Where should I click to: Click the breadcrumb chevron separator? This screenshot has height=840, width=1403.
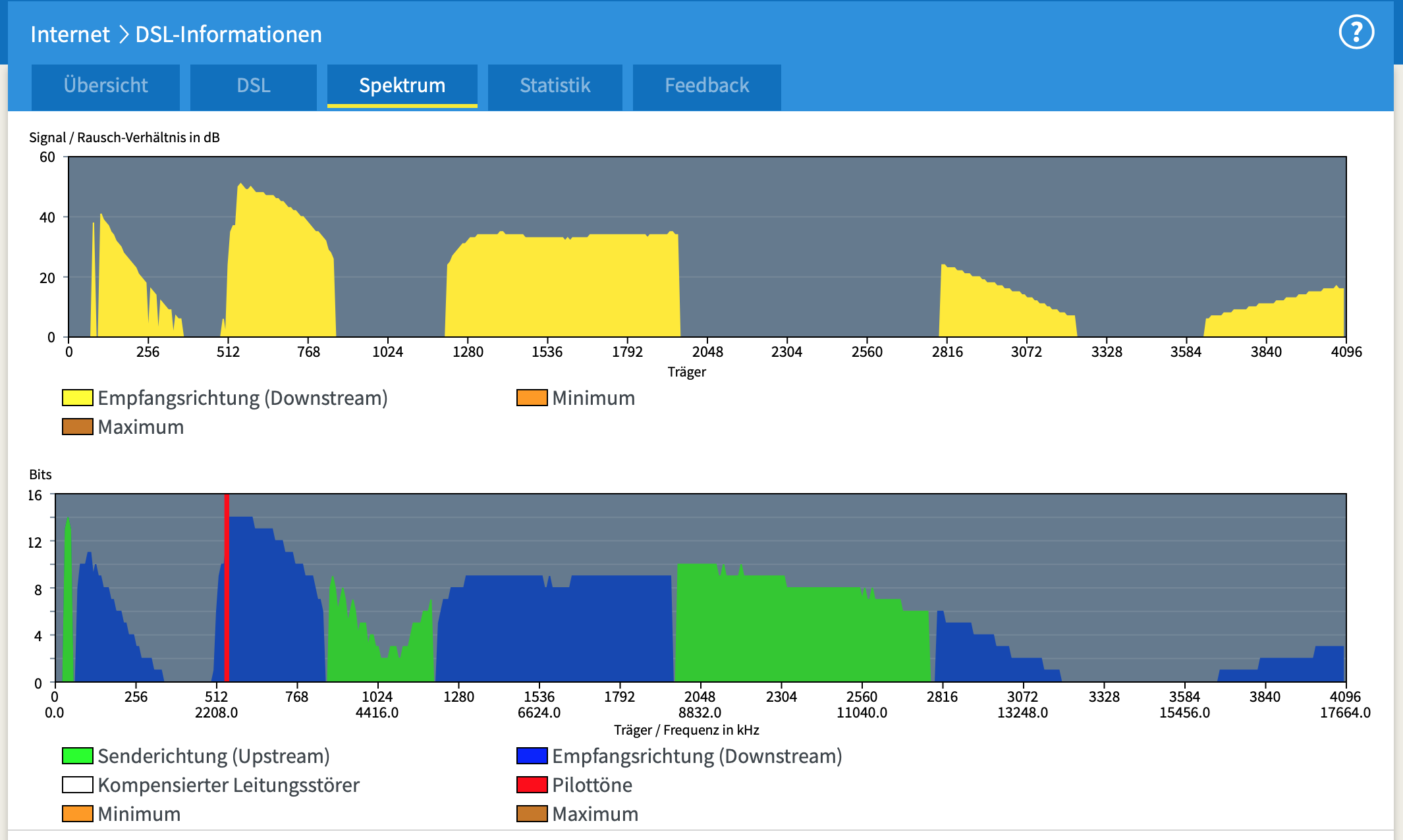click(x=123, y=34)
